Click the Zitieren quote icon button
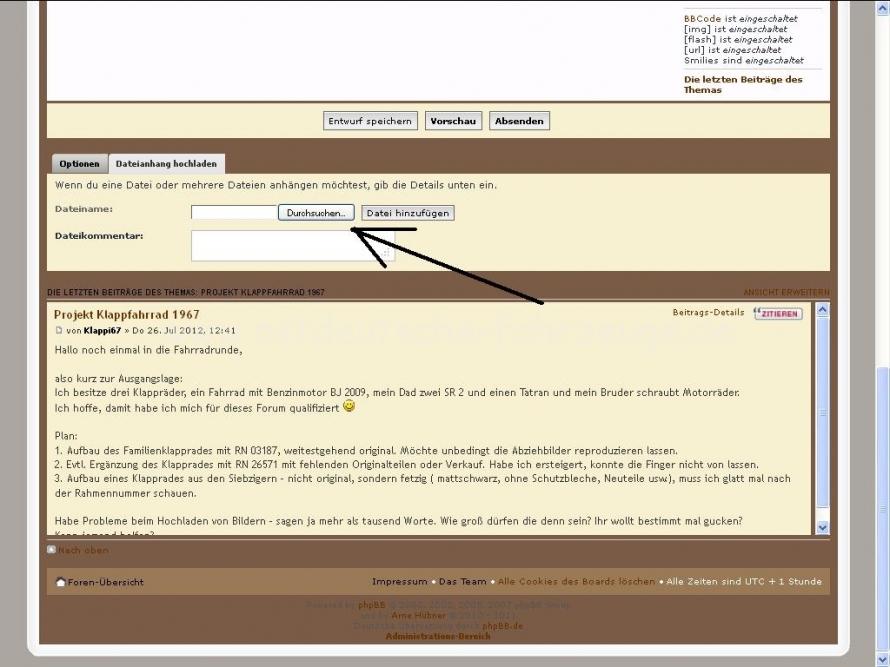This screenshot has height=667, width=890. click(x=777, y=313)
